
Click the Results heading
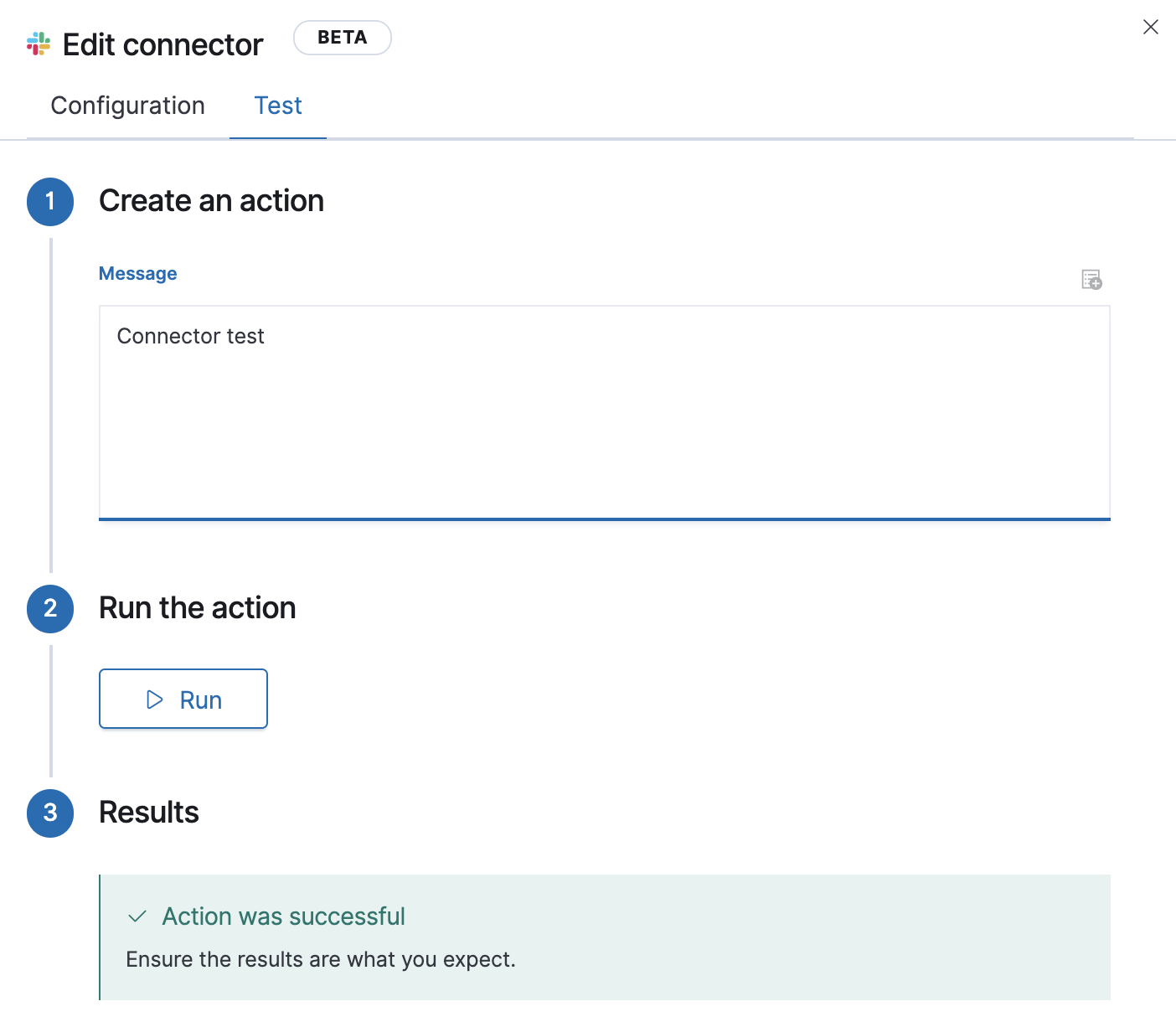tap(149, 813)
